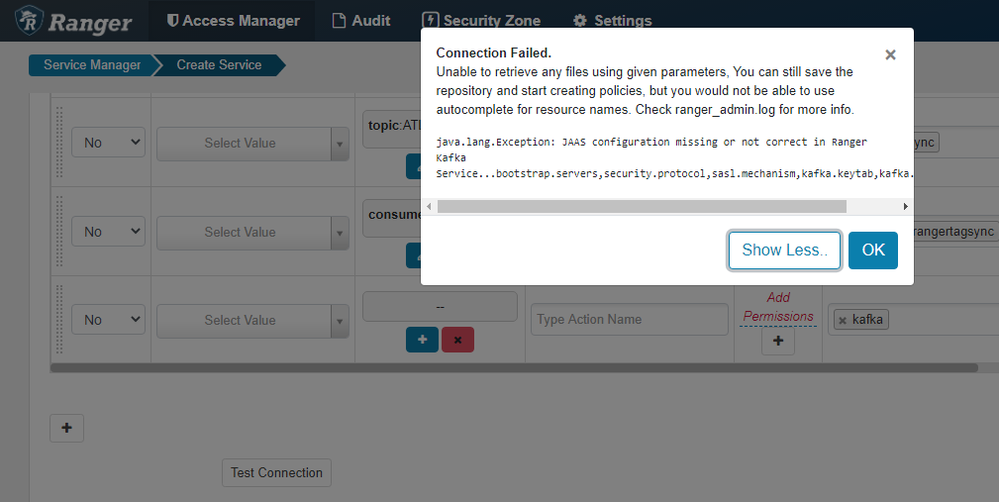The height and width of the screenshot is (502, 999).
Task: Click drag handle of kafka row
Action: (59, 319)
